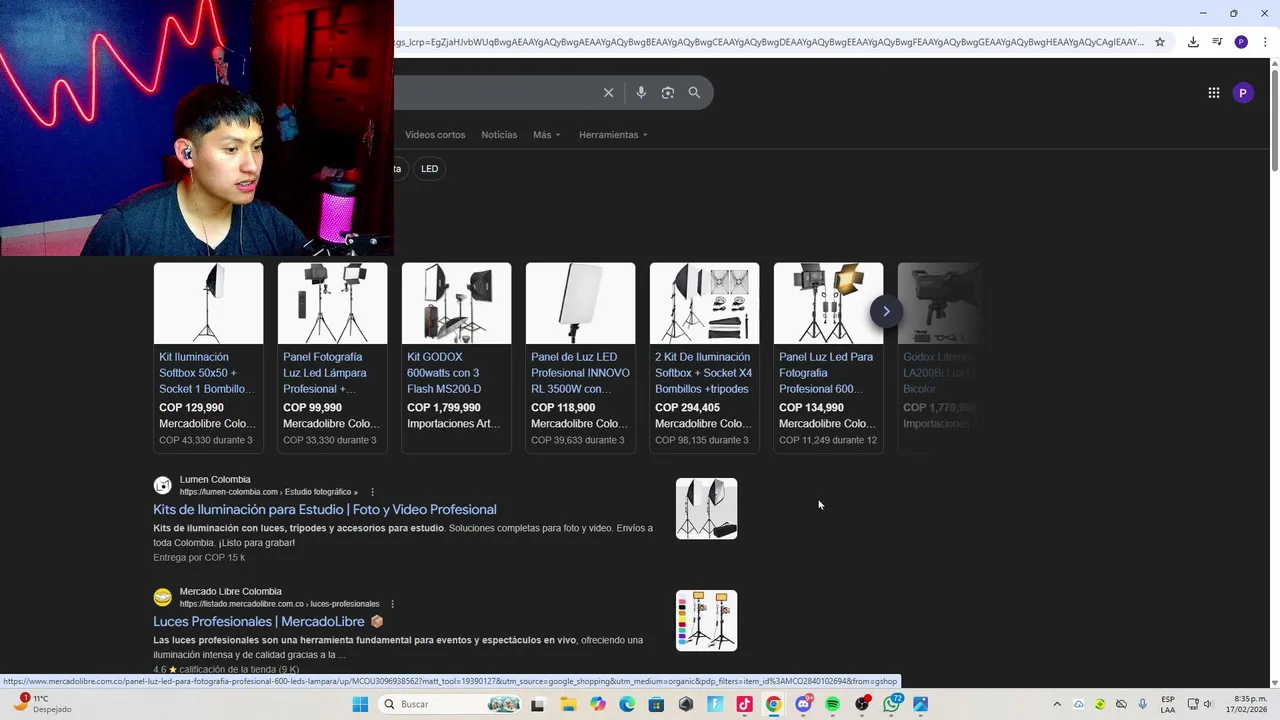Image resolution: width=1280 pixels, height=720 pixels.
Task: Switch to Videos cortos tab
Action: (435, 135)
